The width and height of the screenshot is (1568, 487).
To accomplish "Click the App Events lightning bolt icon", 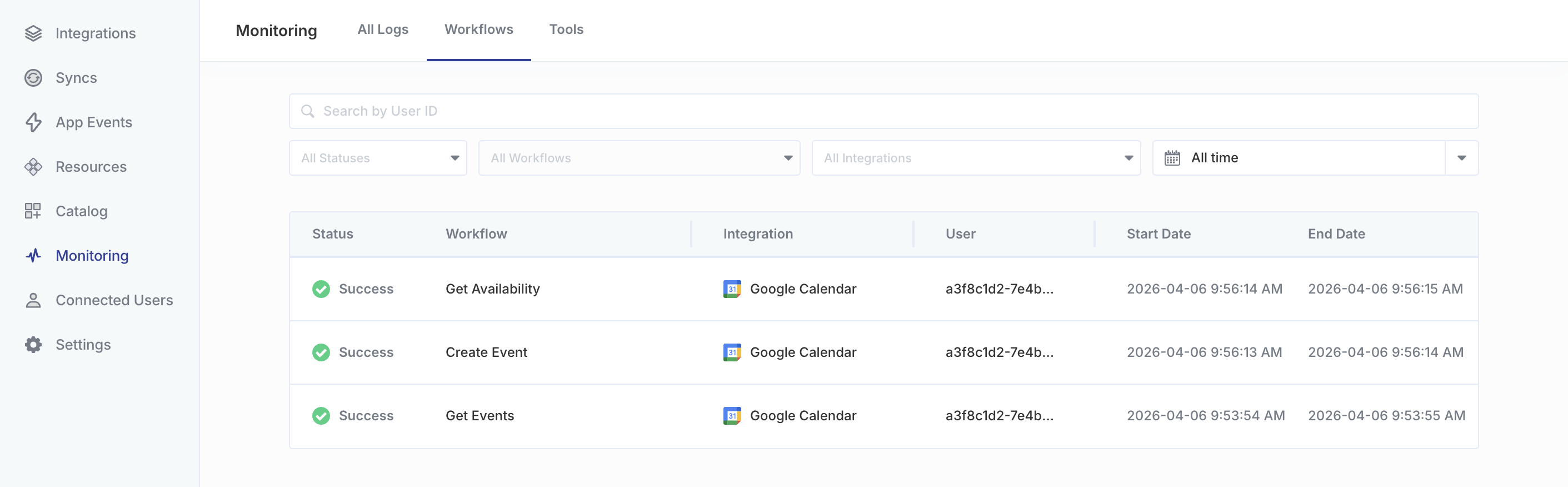I will (33, 122).
